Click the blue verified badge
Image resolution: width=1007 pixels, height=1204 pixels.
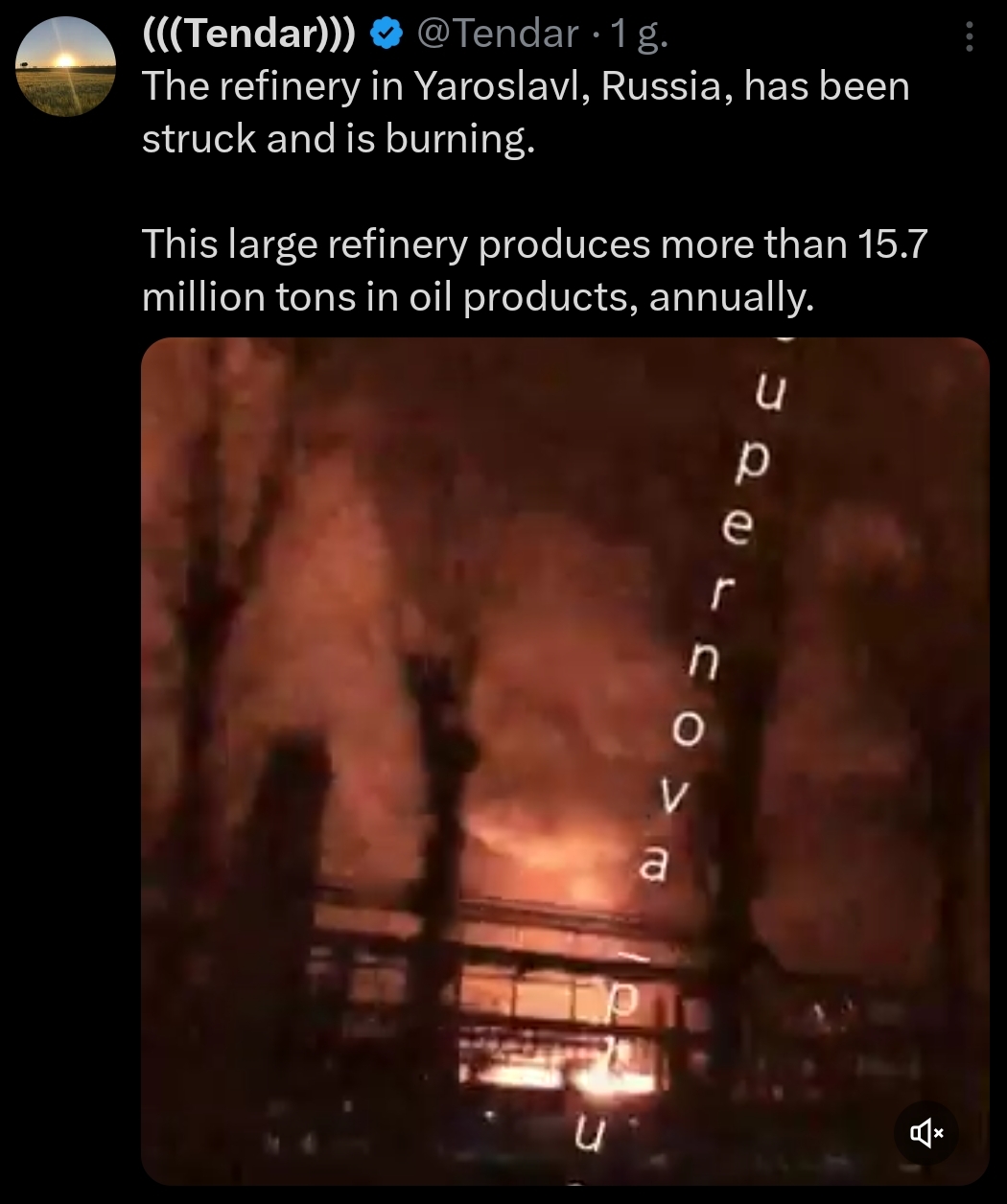[386, 35]
